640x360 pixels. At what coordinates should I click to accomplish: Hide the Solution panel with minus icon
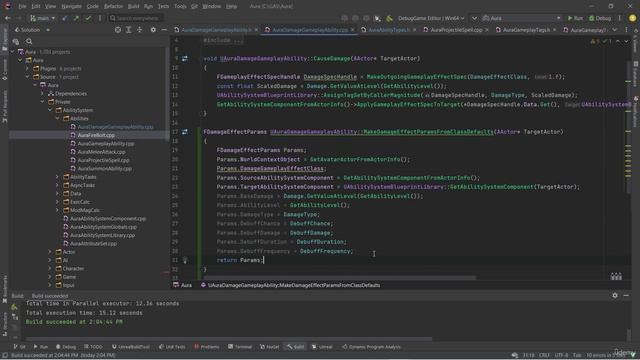164,30
